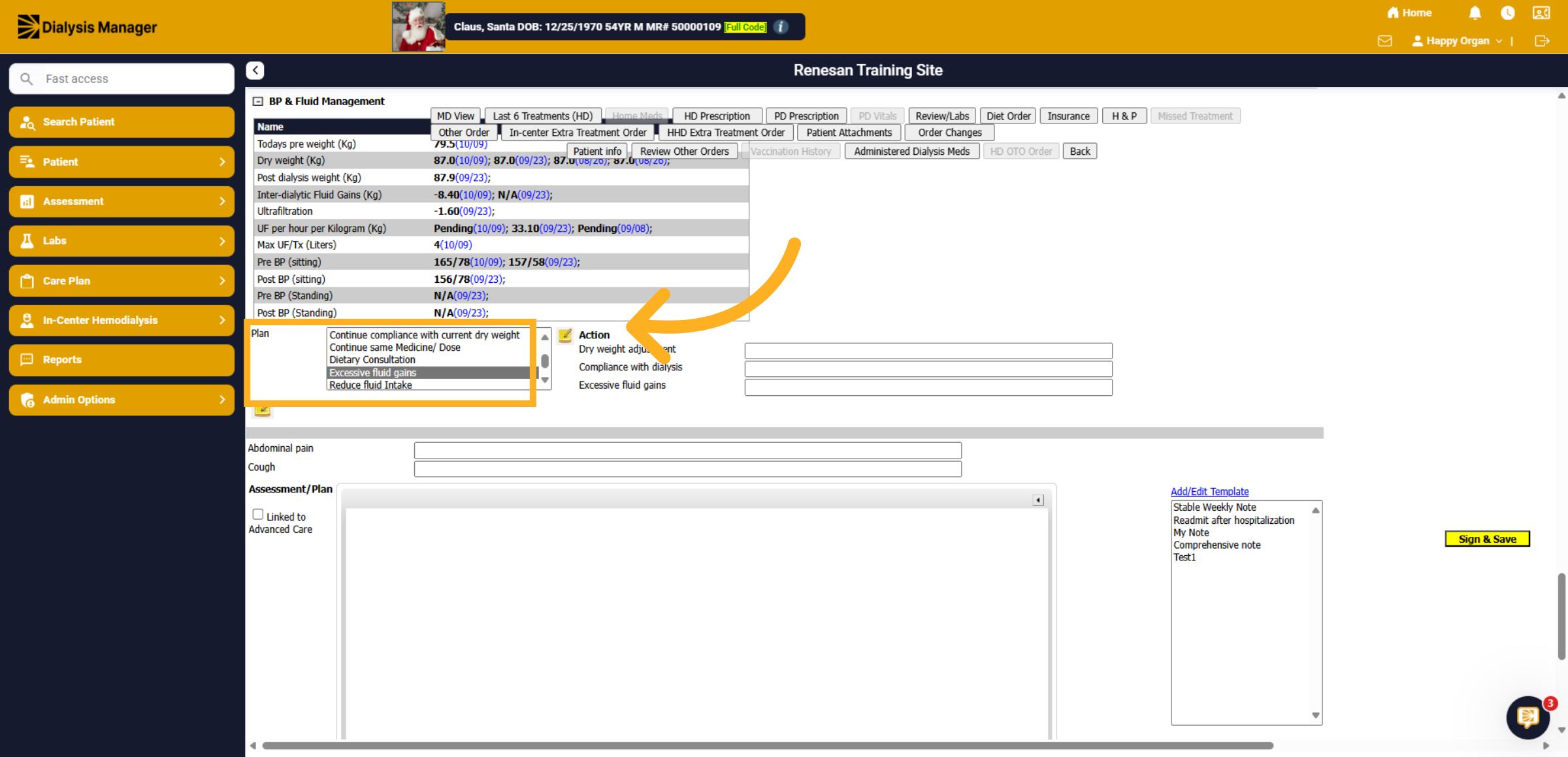Collapse BP & Fluid Management section
Image resolution: width=1568 pixels, height=757 pixels.
point(257,101)
